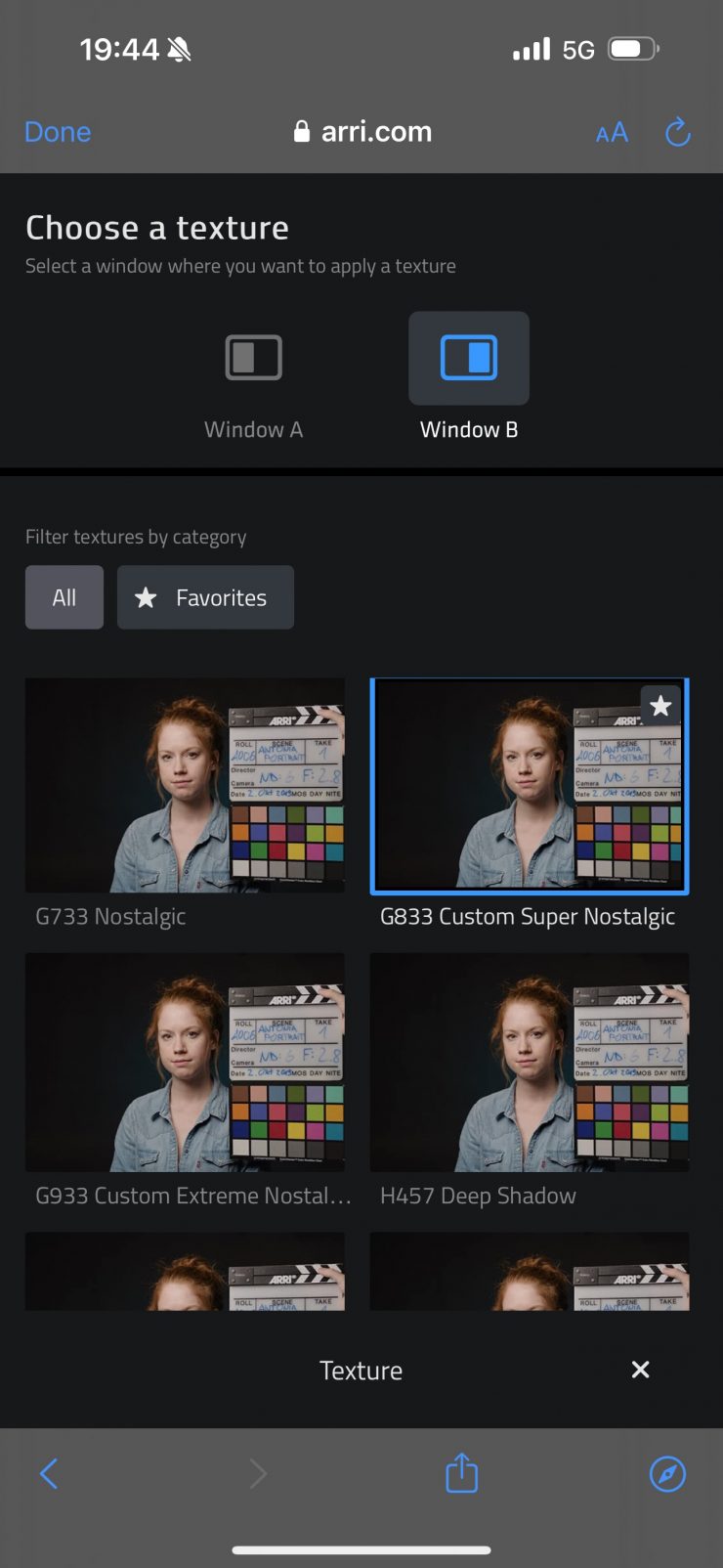723x1568 pixels.
Task: Tap the arri.com address bar
Action: (x=362, y=132)
